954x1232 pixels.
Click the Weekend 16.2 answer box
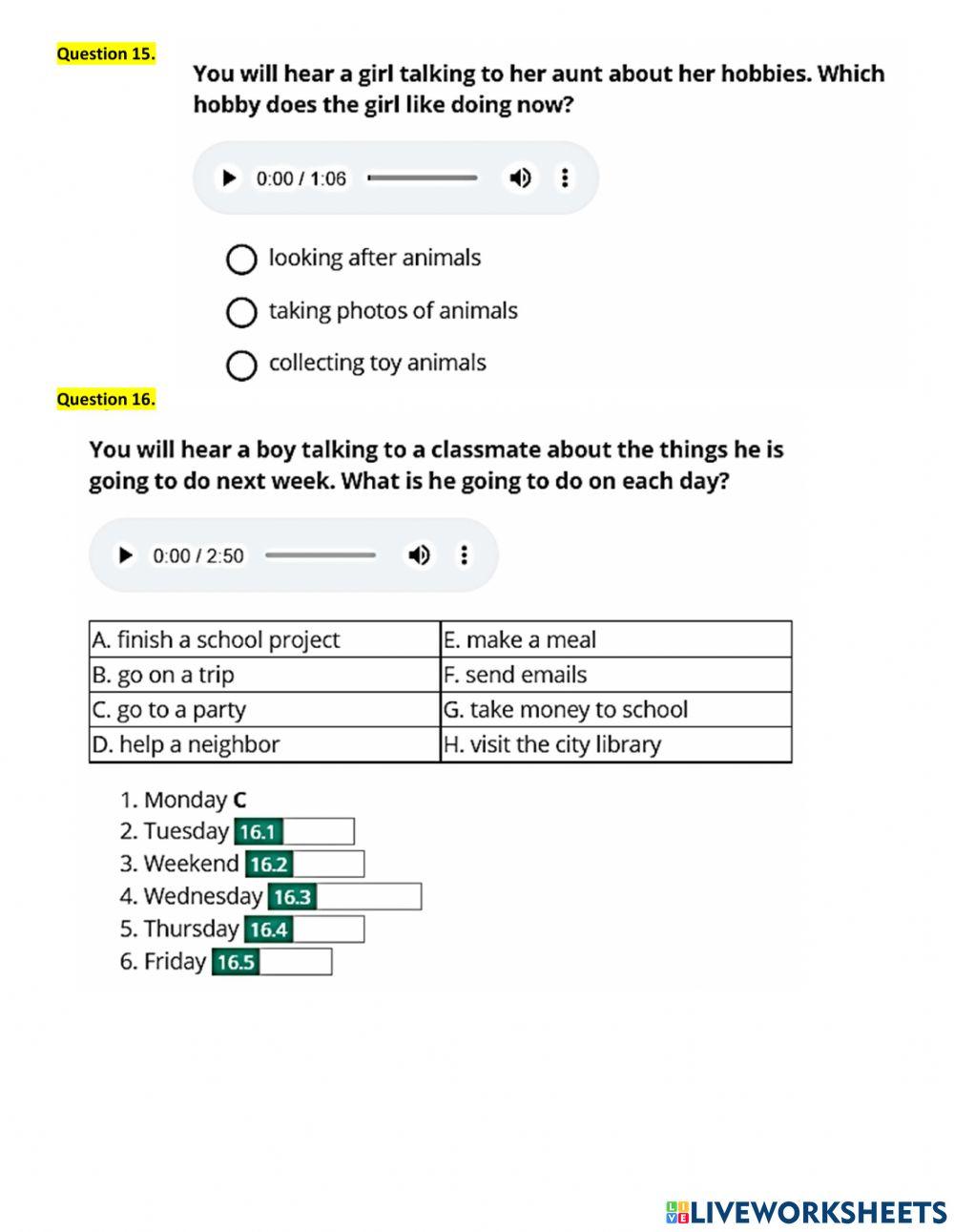point(327,865)
